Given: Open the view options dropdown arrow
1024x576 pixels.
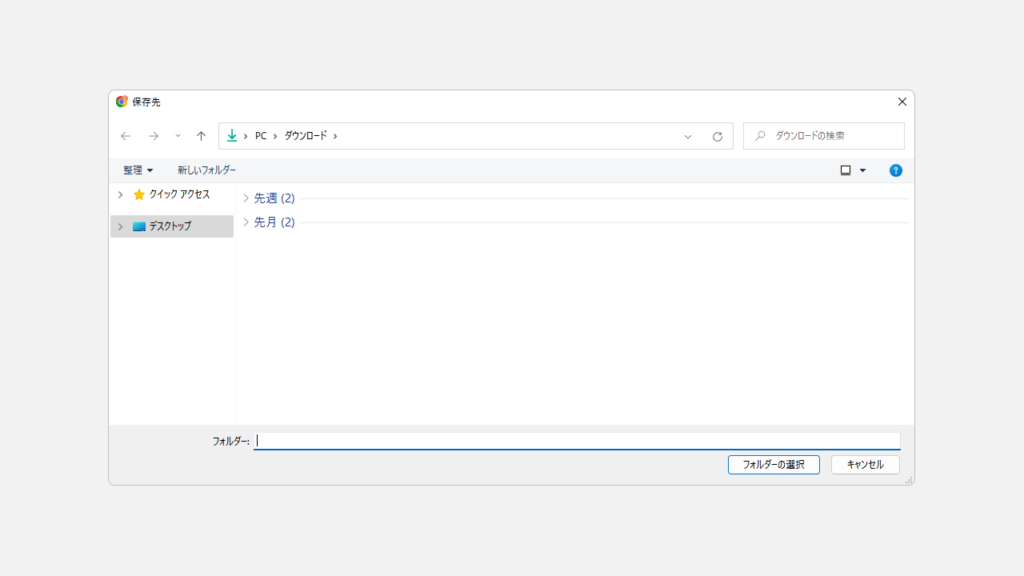Looking at the screenshot, I should tap(863, 170).
